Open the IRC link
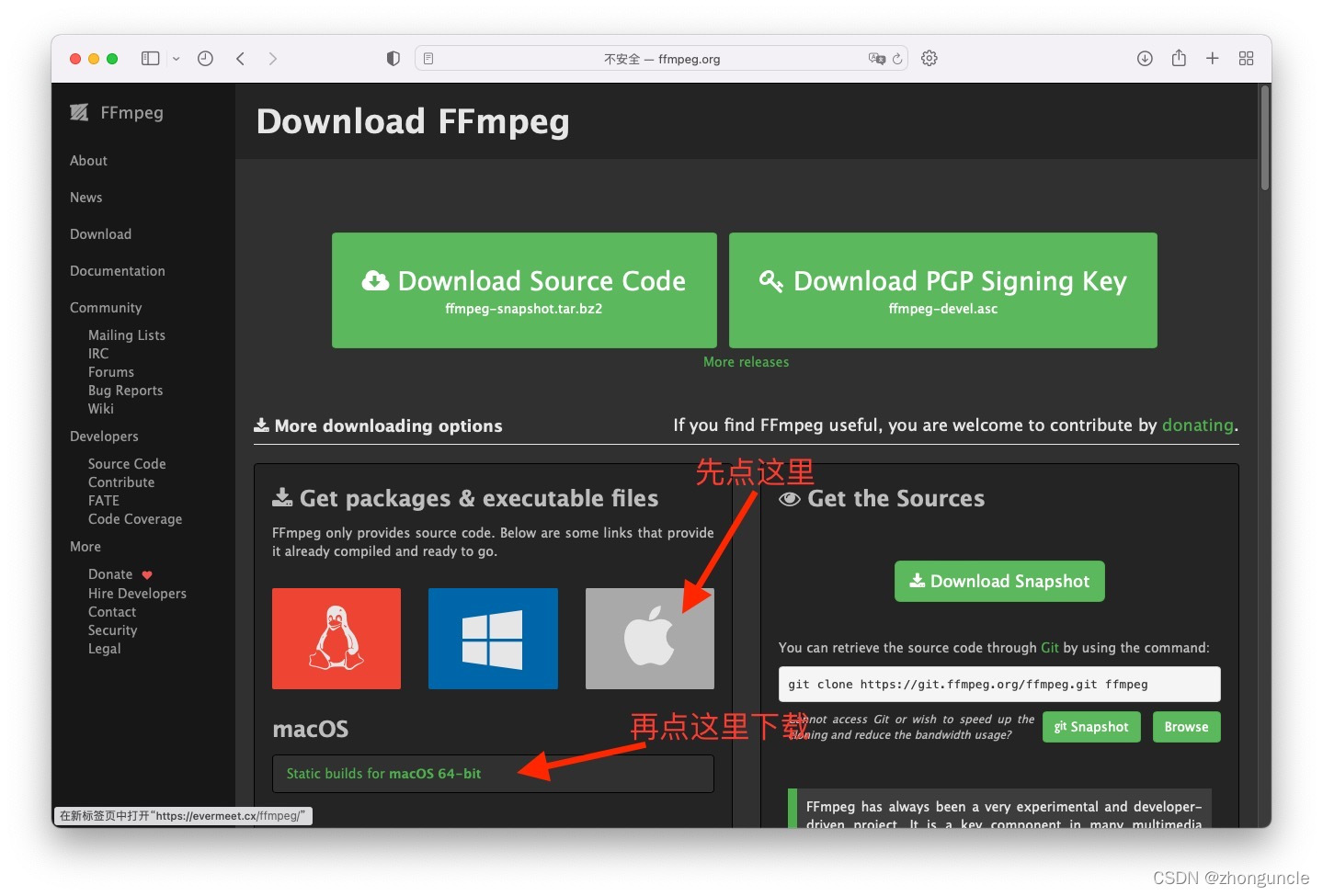 click(98, 354)
